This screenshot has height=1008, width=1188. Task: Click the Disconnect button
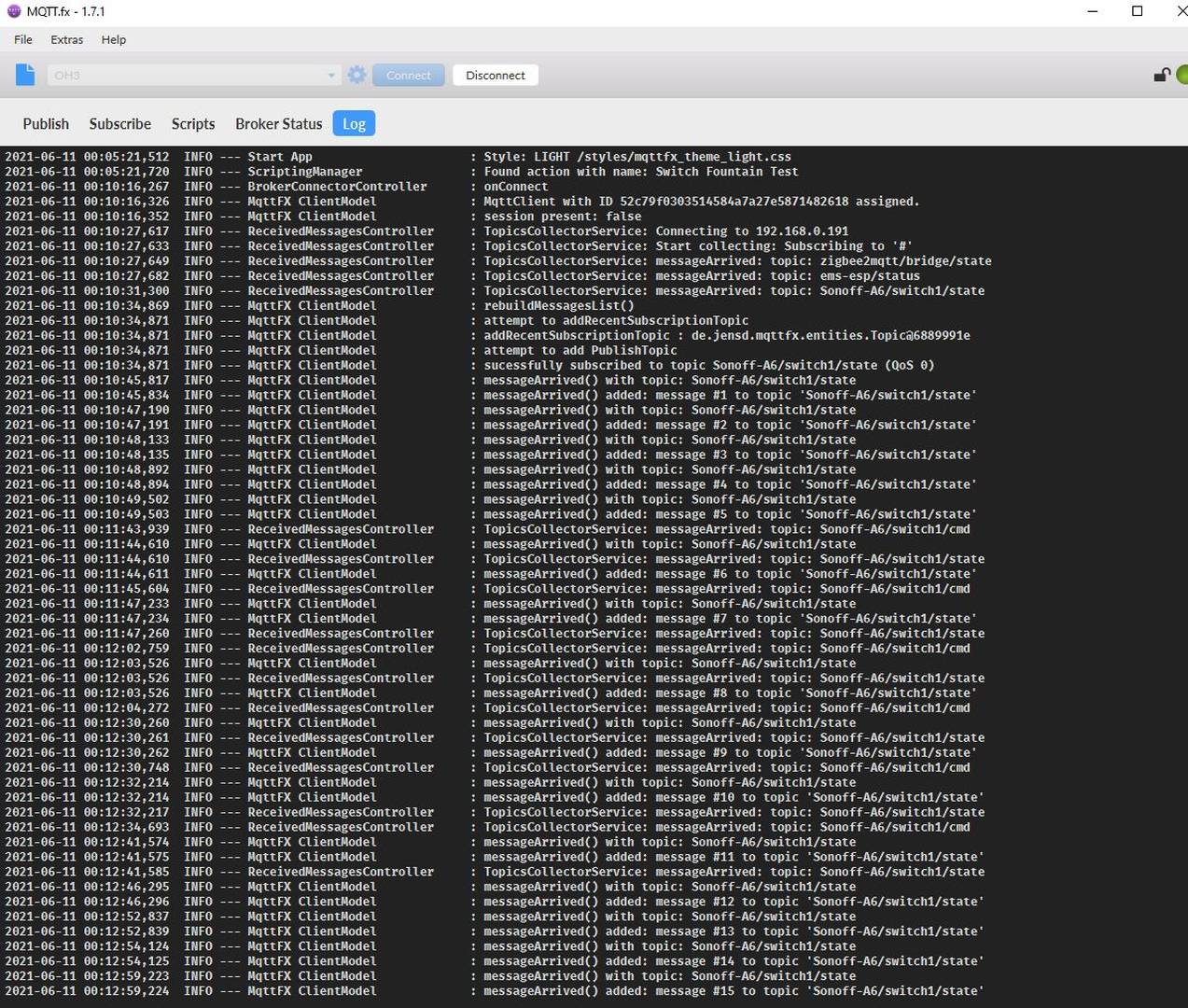[496, 75]
